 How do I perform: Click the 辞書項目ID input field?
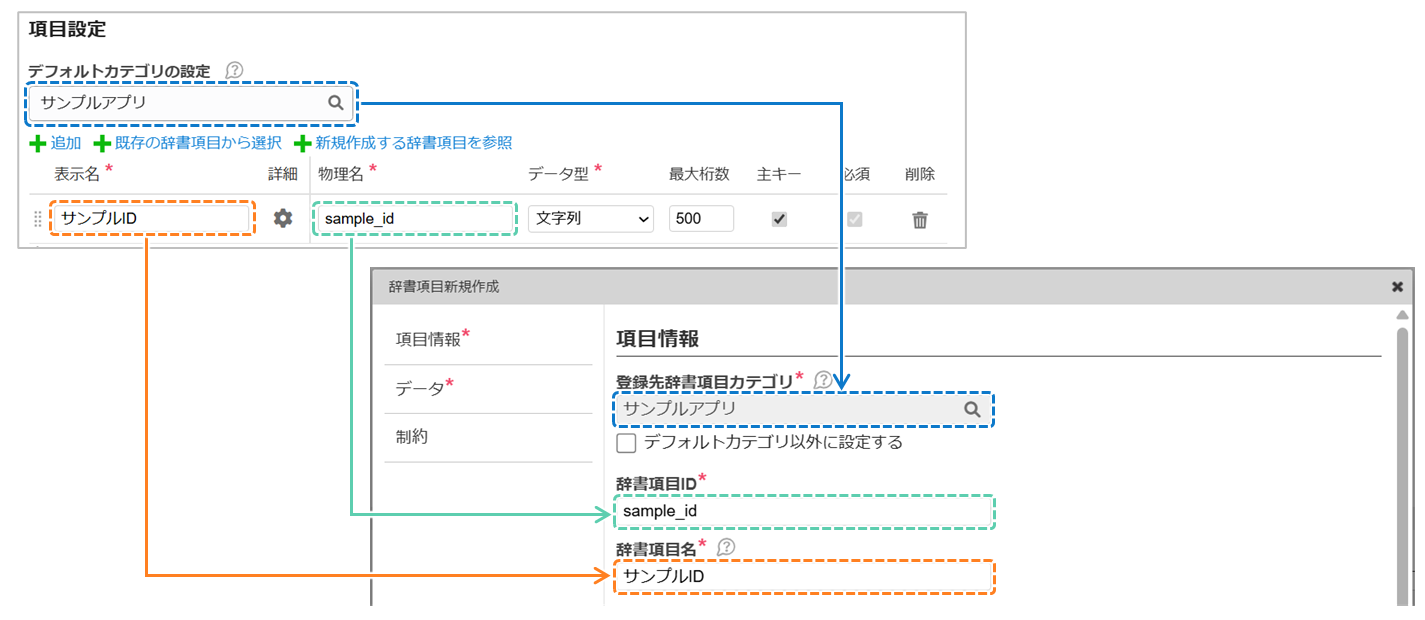(803, 512)
